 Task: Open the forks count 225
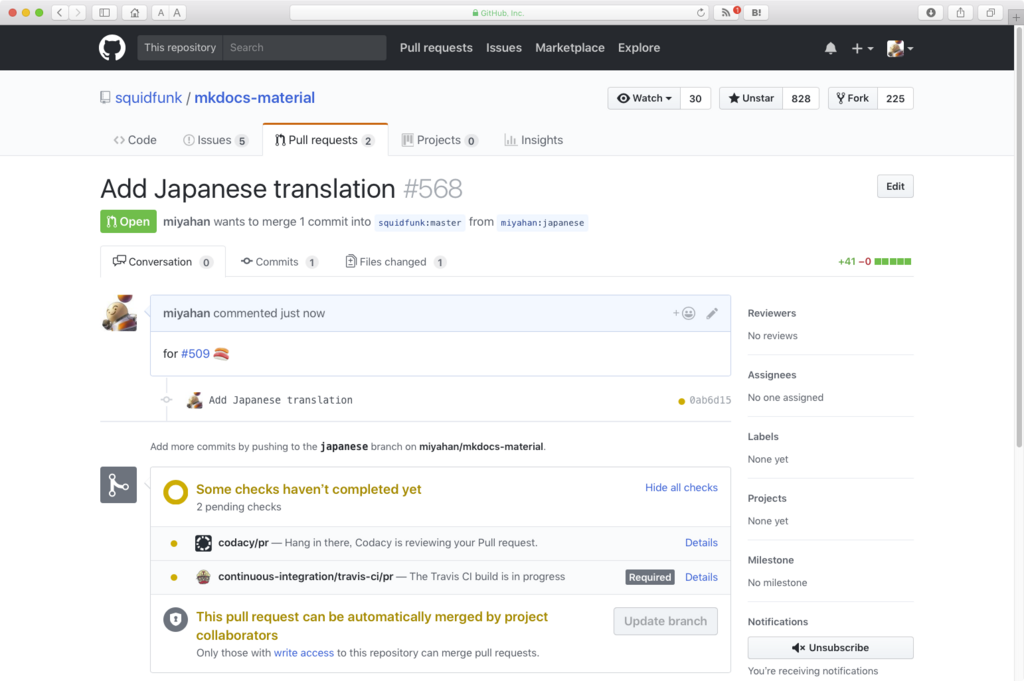(x=895, y=99)
